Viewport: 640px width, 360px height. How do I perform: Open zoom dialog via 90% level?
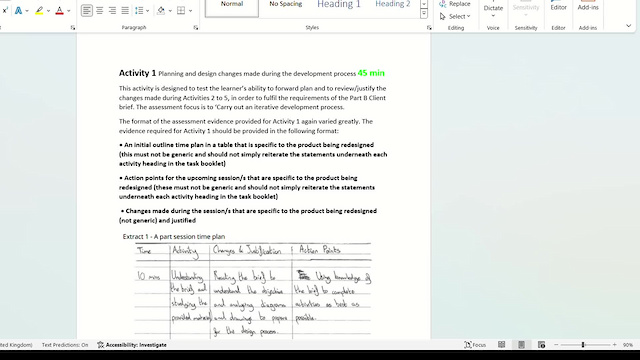pyautogui.click(x=628, y=345)
